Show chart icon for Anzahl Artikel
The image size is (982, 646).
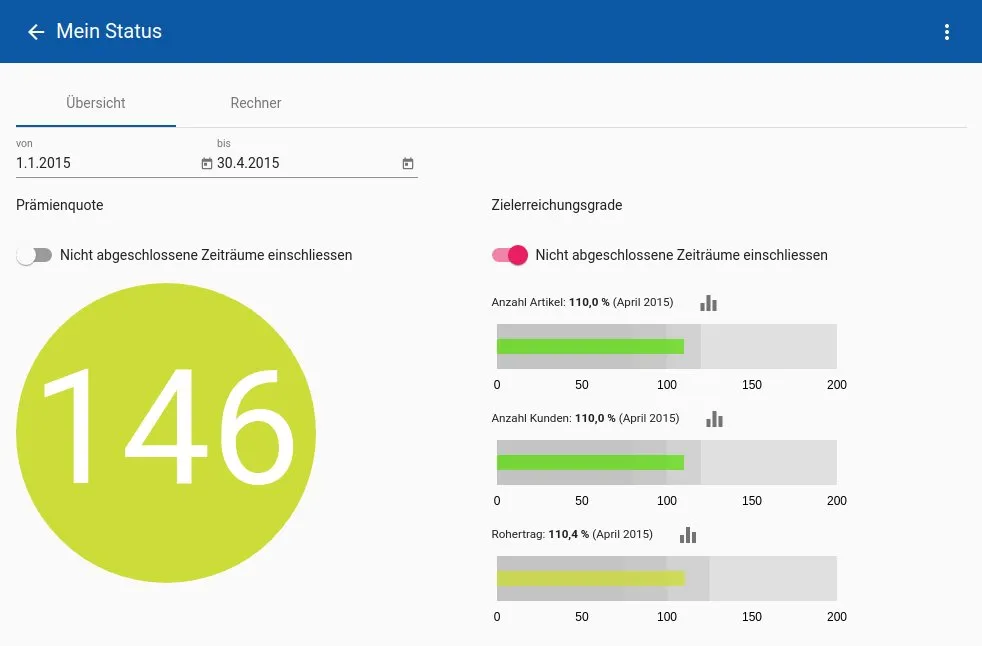(x=708, y=303)
